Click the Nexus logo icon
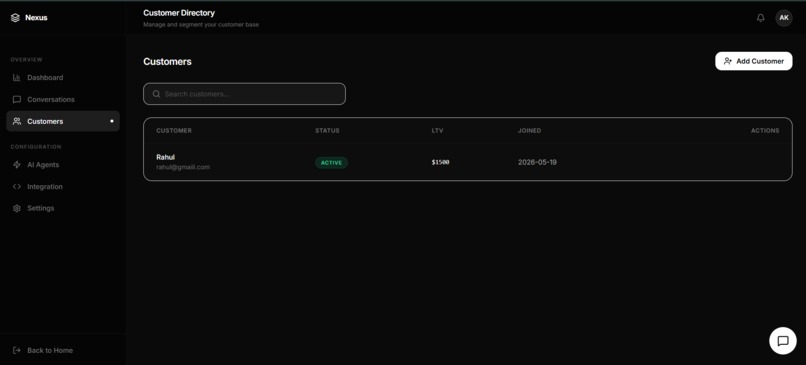The image size is (806, 365). point(15,18)
